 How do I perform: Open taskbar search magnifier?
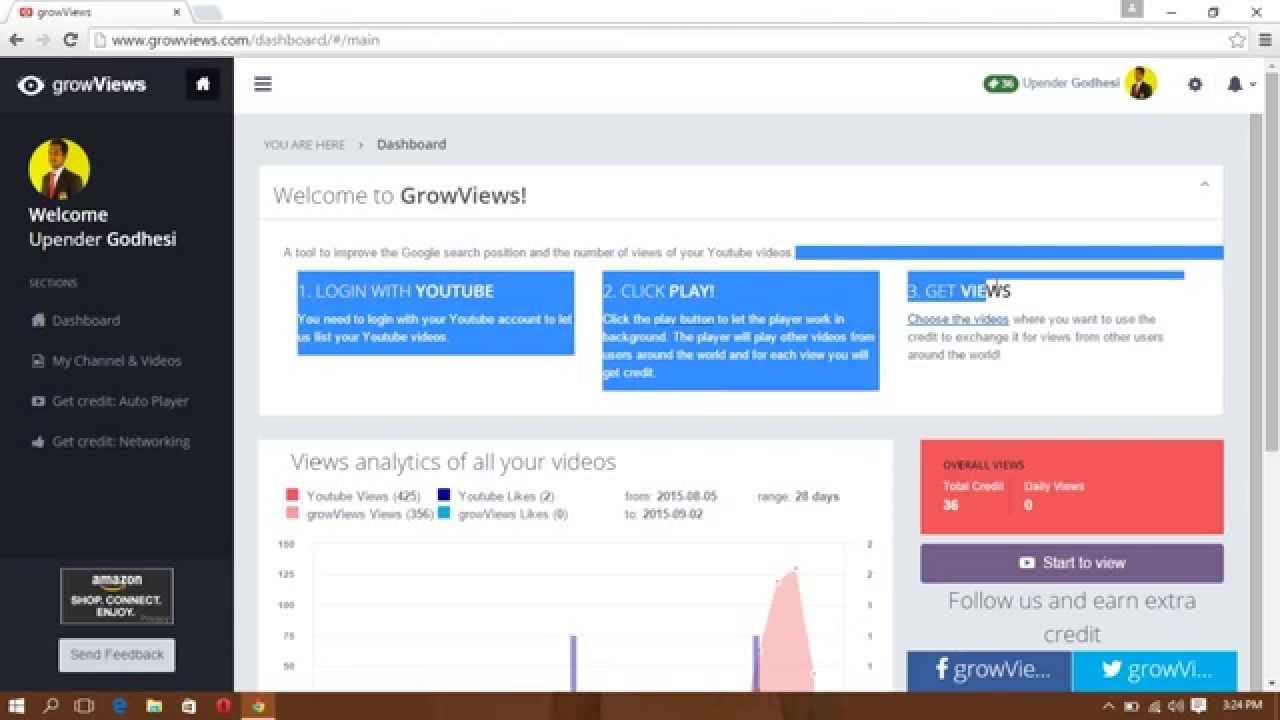click(x=51, y=706)
